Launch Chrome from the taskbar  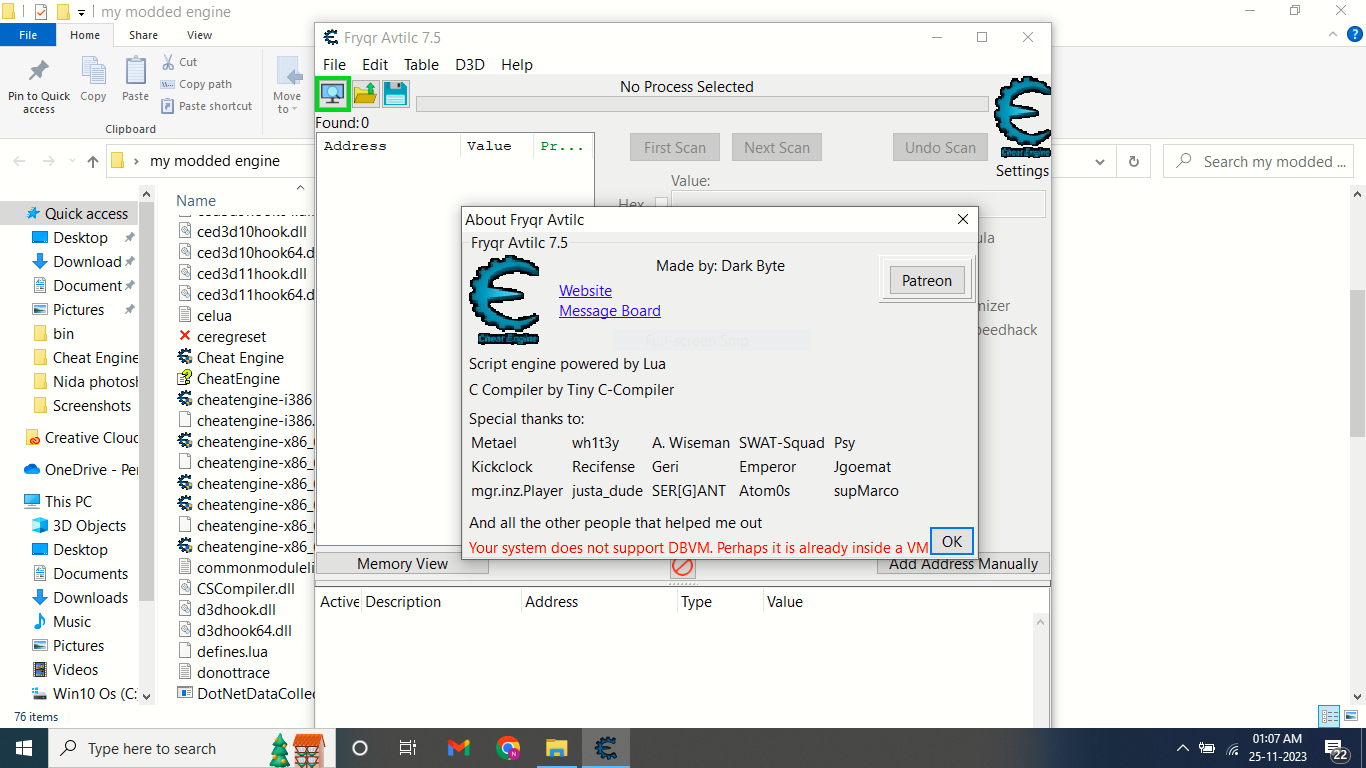[508, 747]
